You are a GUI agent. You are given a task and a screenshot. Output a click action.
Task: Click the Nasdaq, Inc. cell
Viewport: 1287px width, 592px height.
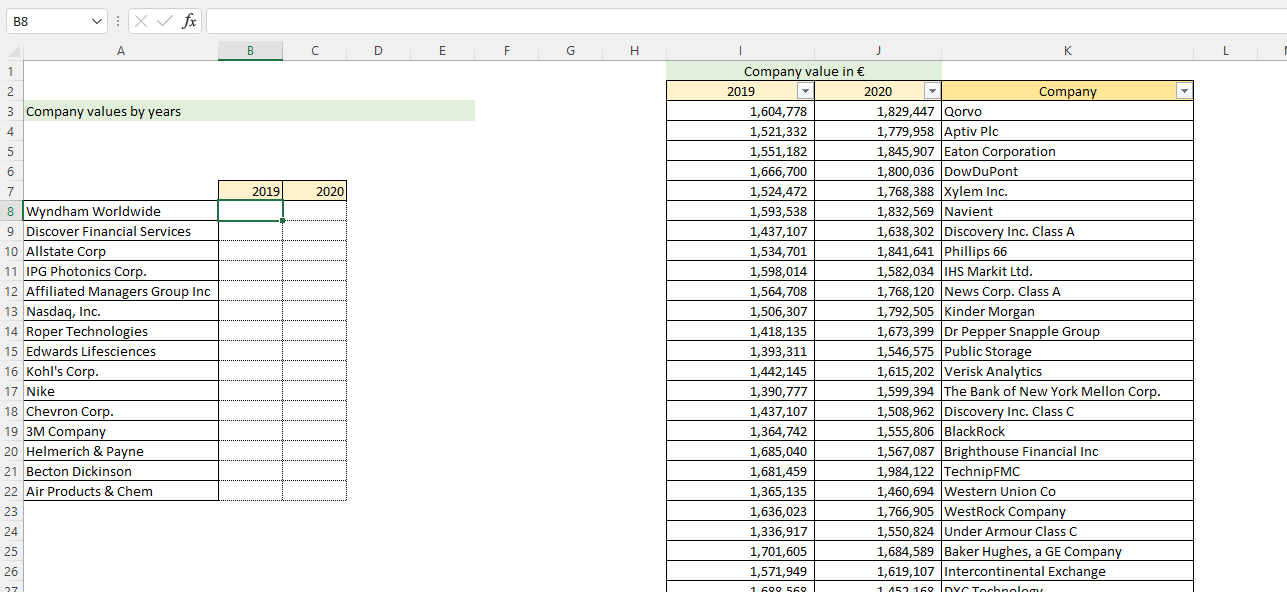pos(121,311)
